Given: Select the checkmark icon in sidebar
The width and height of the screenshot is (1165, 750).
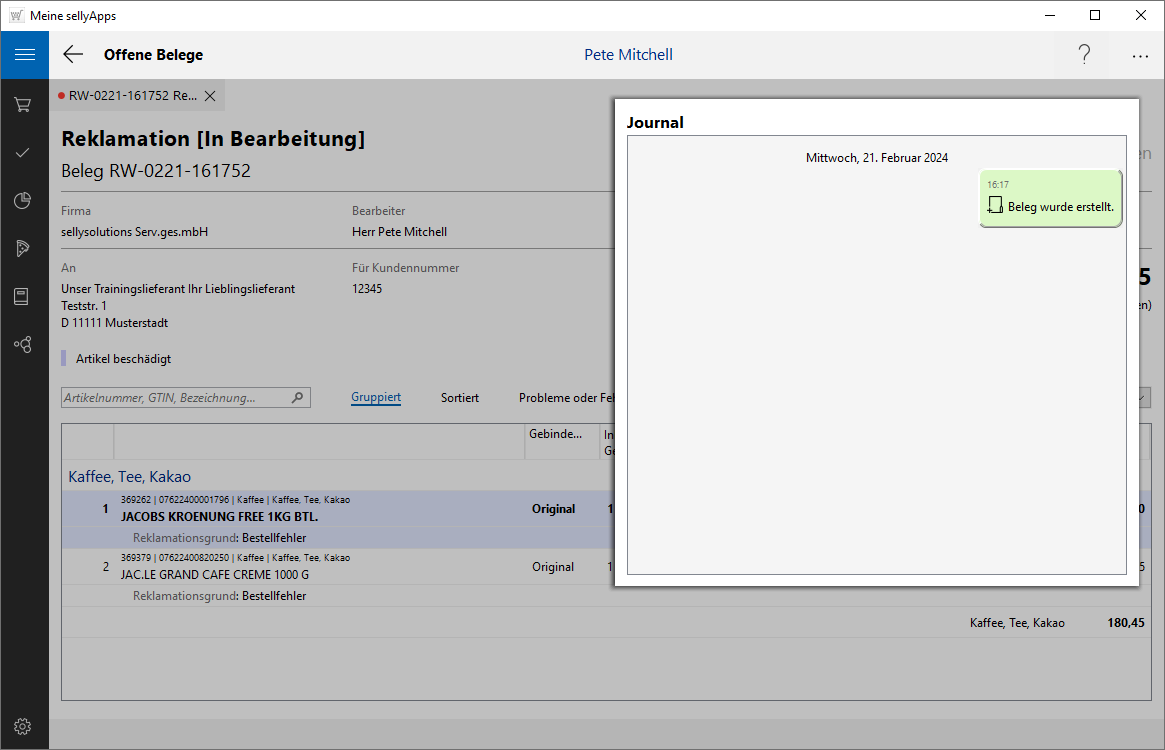Looking at the screenshot, I should click(23, 152).
